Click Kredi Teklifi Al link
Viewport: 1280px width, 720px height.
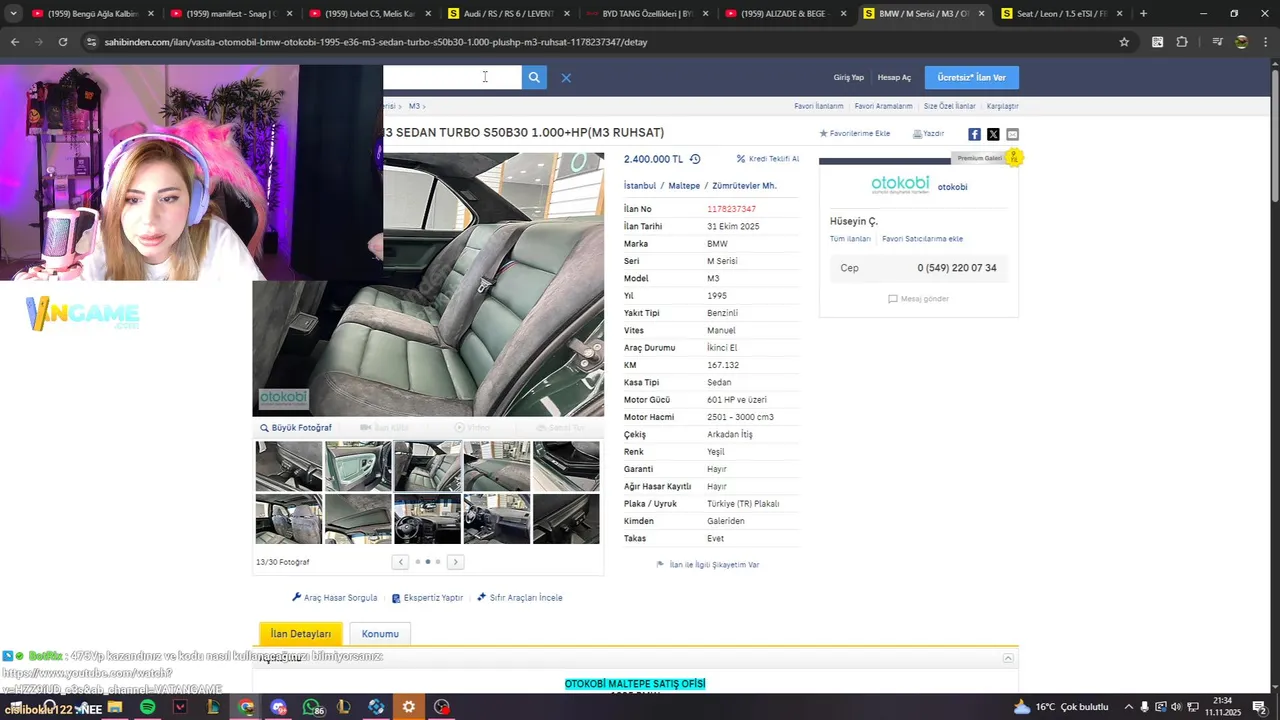(x=768, y=159)
